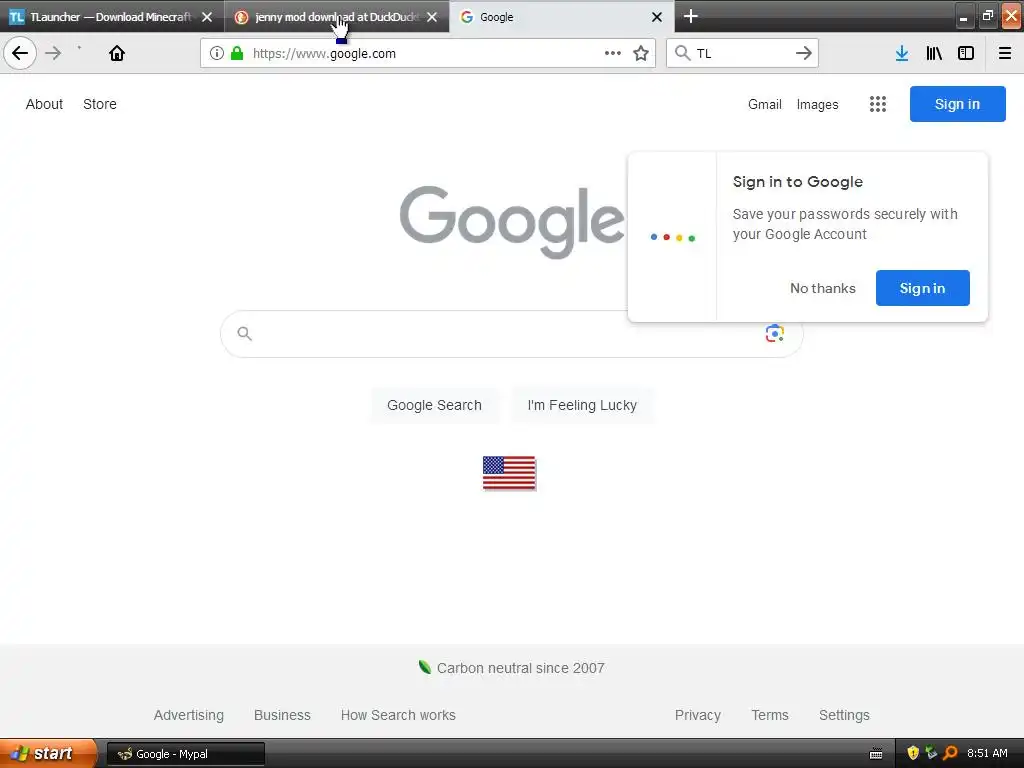Open the browser home page icon
1024x768 pixels.
(117, 53)
